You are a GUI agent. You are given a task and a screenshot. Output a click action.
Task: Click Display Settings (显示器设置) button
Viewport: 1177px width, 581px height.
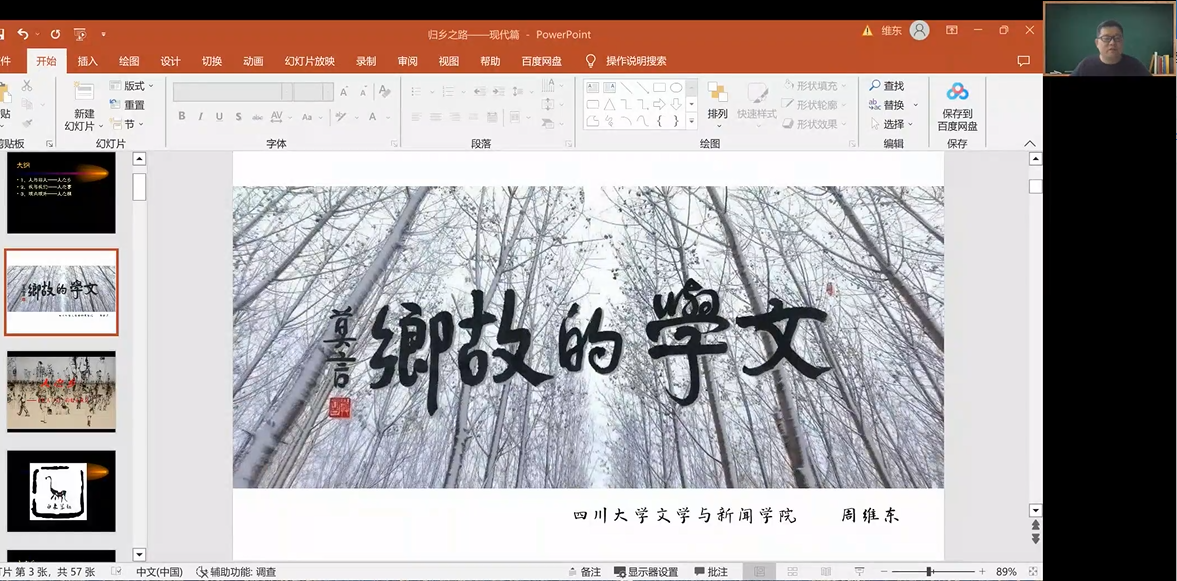[x=644, y=572]
